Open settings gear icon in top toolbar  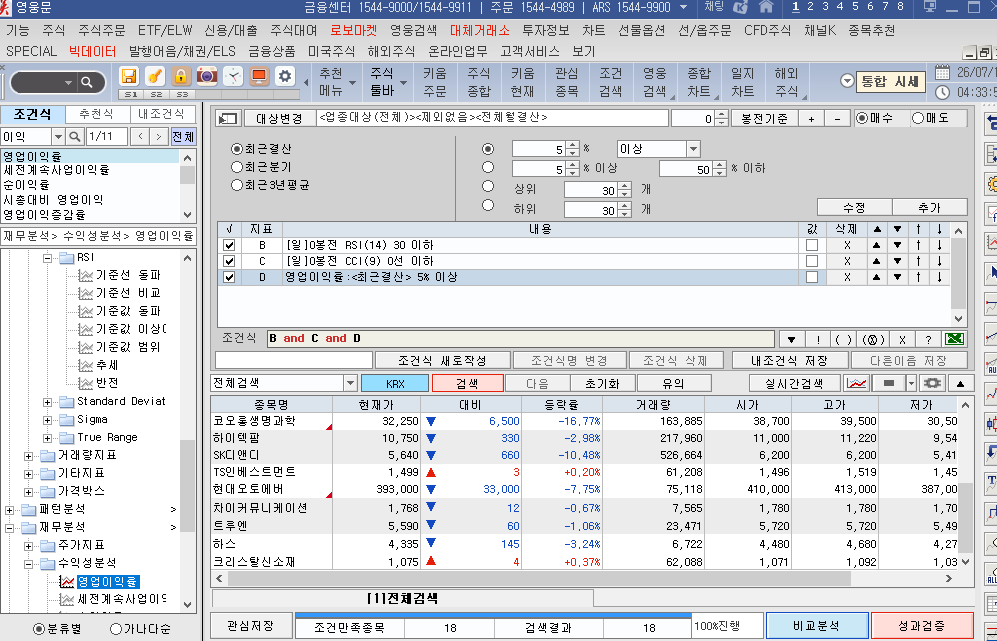(x=285, y=76)
